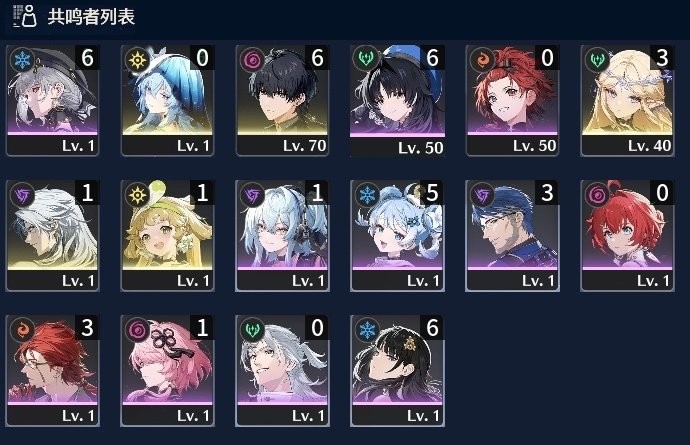Click the 共鸣者列表 header title
The width and height of the screenshot is (690, 445).
tap(91, 17)
